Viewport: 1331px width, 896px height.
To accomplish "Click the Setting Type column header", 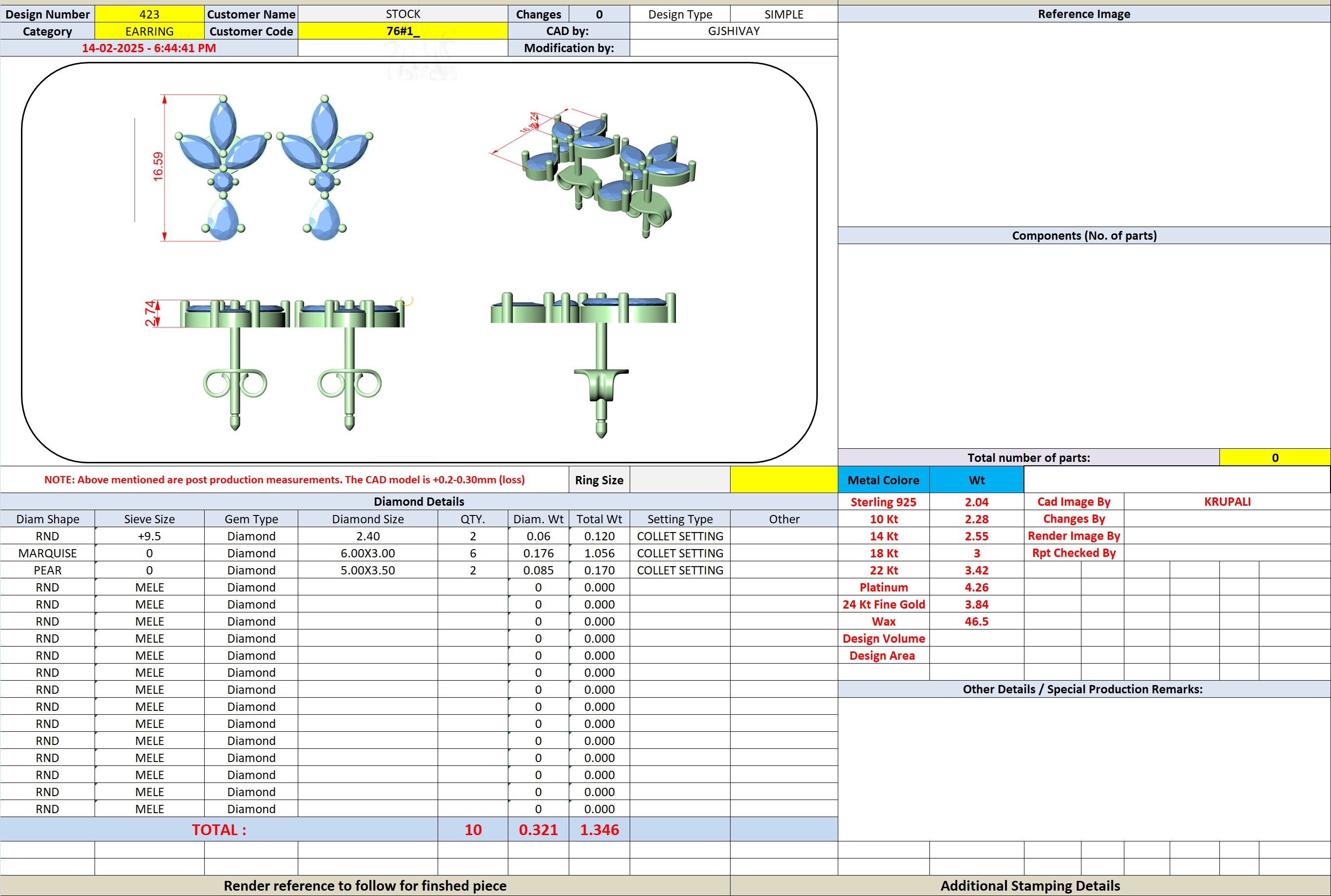I will 679,519.
